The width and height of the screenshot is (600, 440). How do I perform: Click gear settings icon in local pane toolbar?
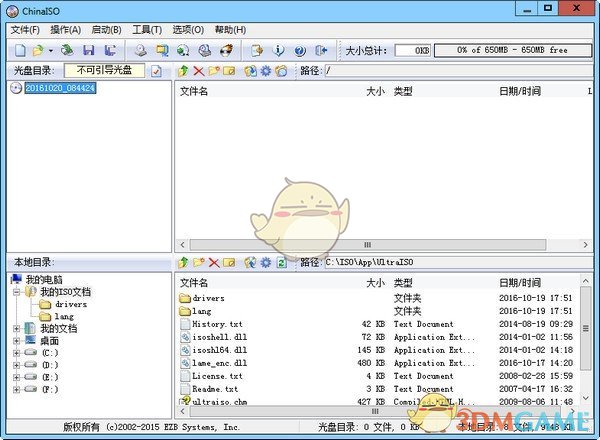click(x=265, y=262)
